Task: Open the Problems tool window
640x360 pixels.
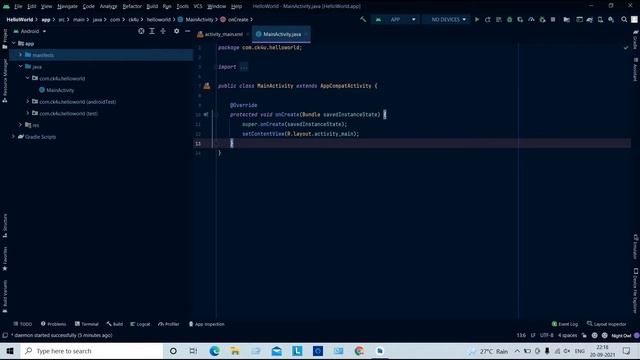Action: (x=53, y=324)
